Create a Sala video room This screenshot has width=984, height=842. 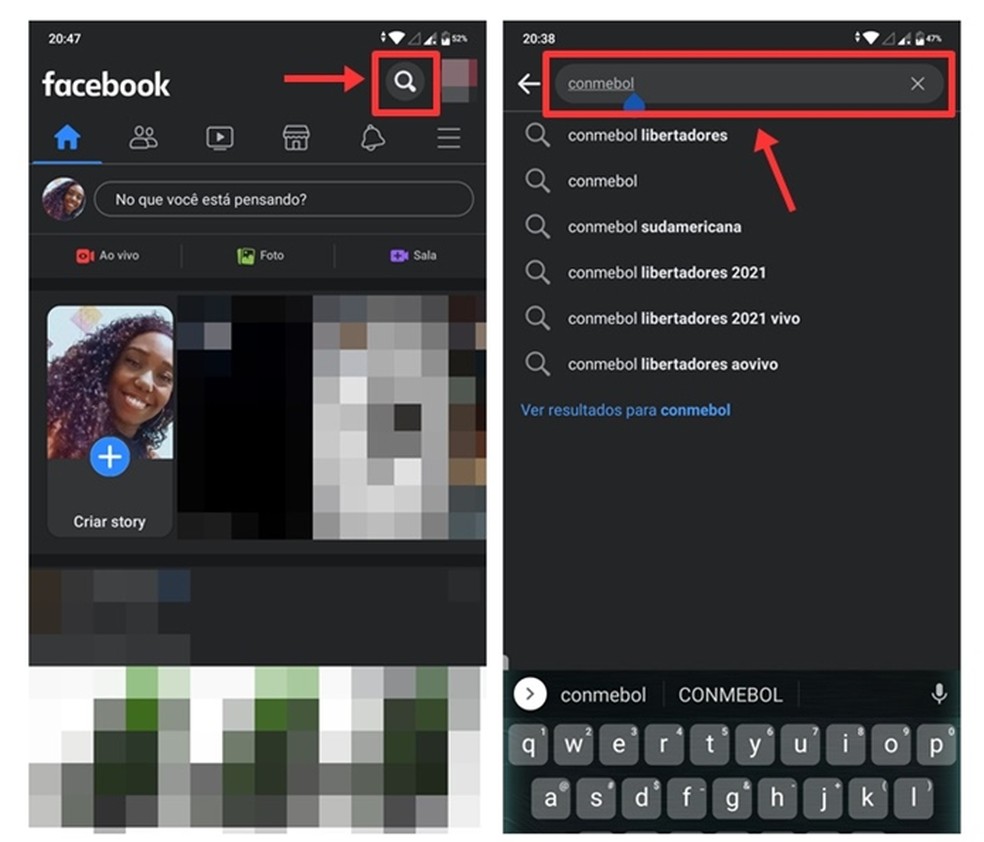click(x=413, y=255)
